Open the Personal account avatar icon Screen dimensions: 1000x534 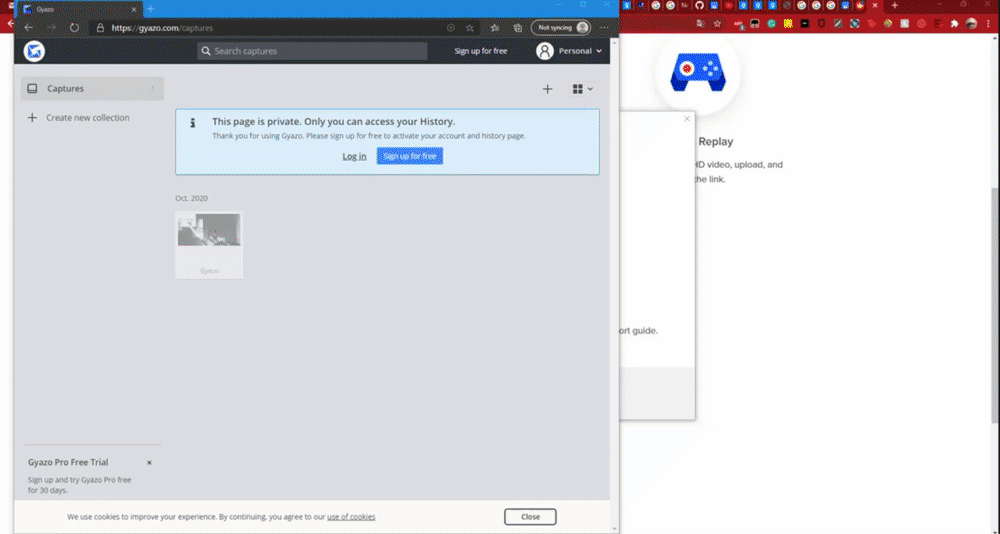545,51
